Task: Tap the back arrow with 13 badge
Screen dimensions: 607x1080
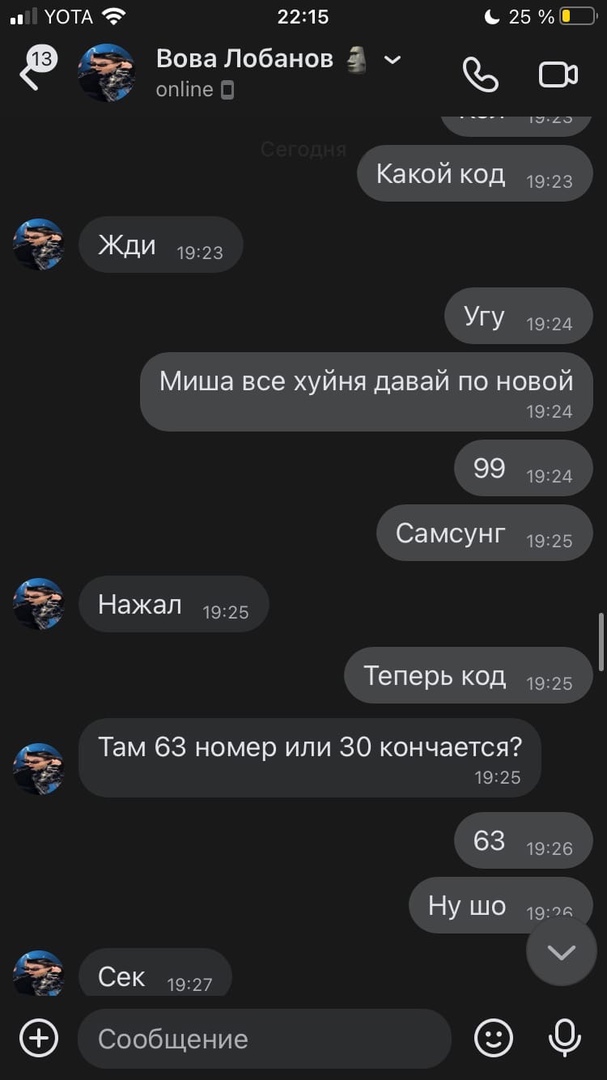Action: click(x=36, y=69)
